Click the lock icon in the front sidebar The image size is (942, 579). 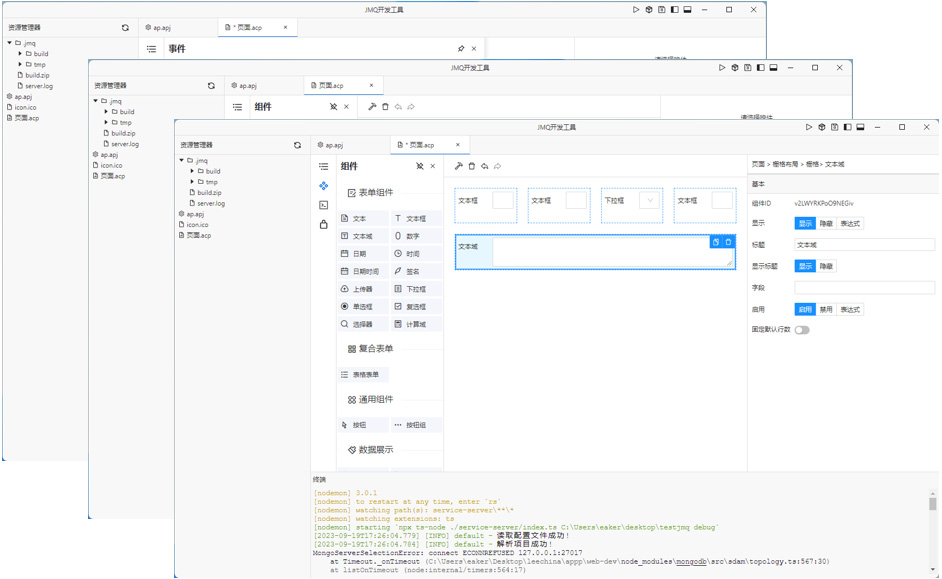click(324, 225)
